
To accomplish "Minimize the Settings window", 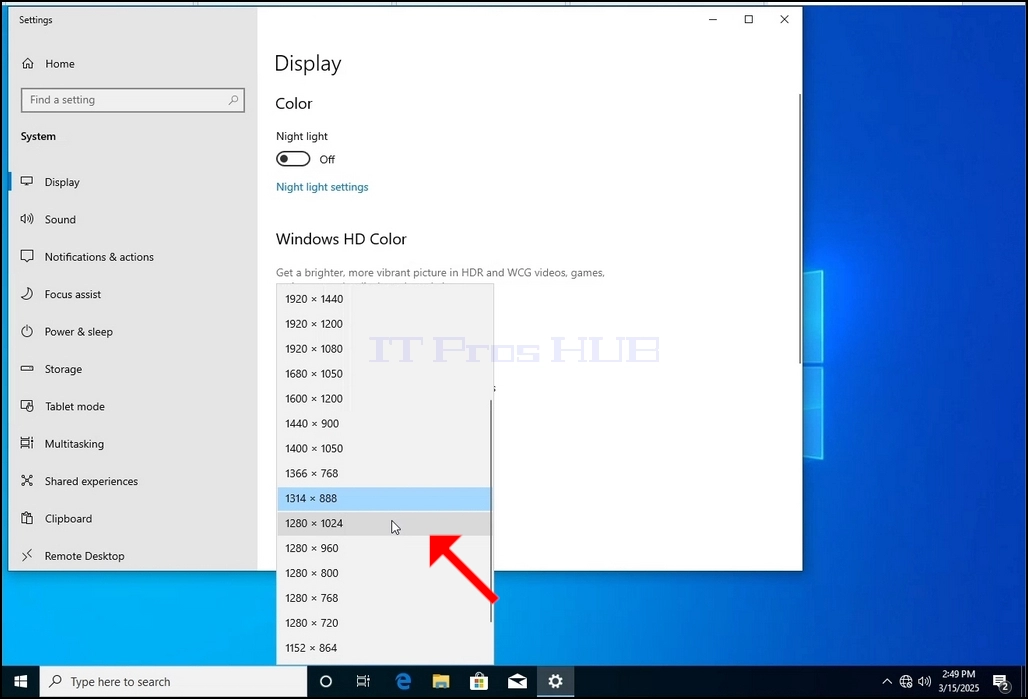I will point(713,20).
